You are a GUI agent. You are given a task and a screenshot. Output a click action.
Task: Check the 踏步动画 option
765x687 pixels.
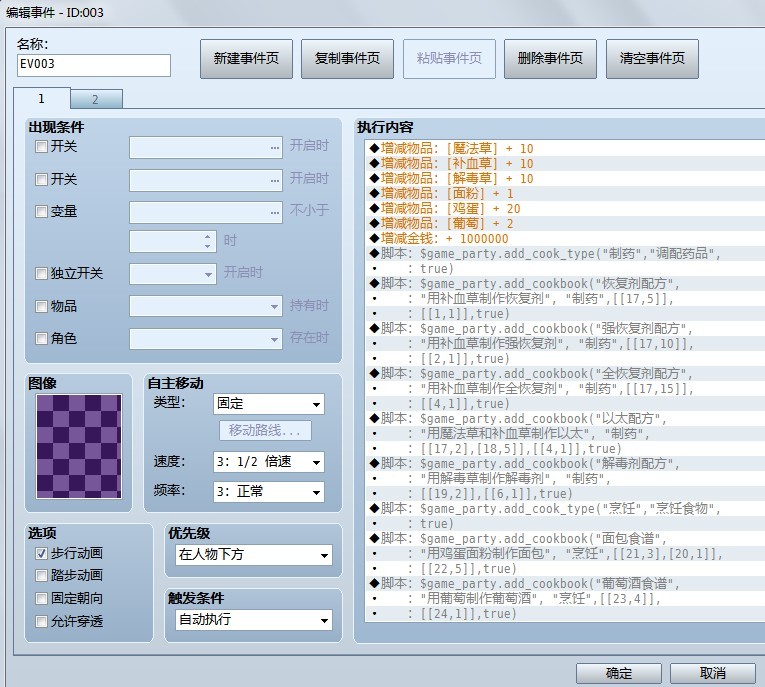(41, 575)
